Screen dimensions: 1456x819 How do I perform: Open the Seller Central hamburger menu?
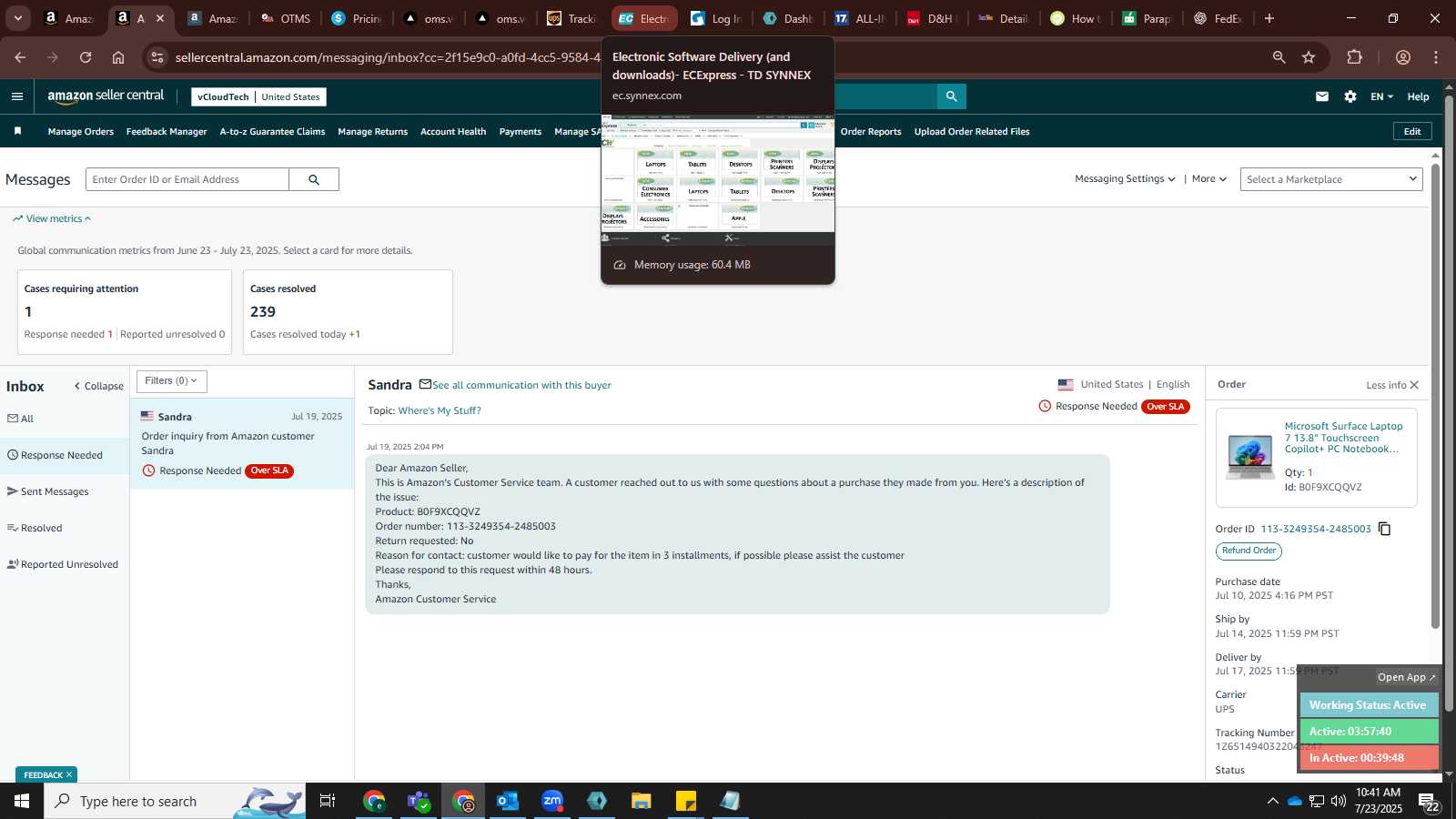17,96
